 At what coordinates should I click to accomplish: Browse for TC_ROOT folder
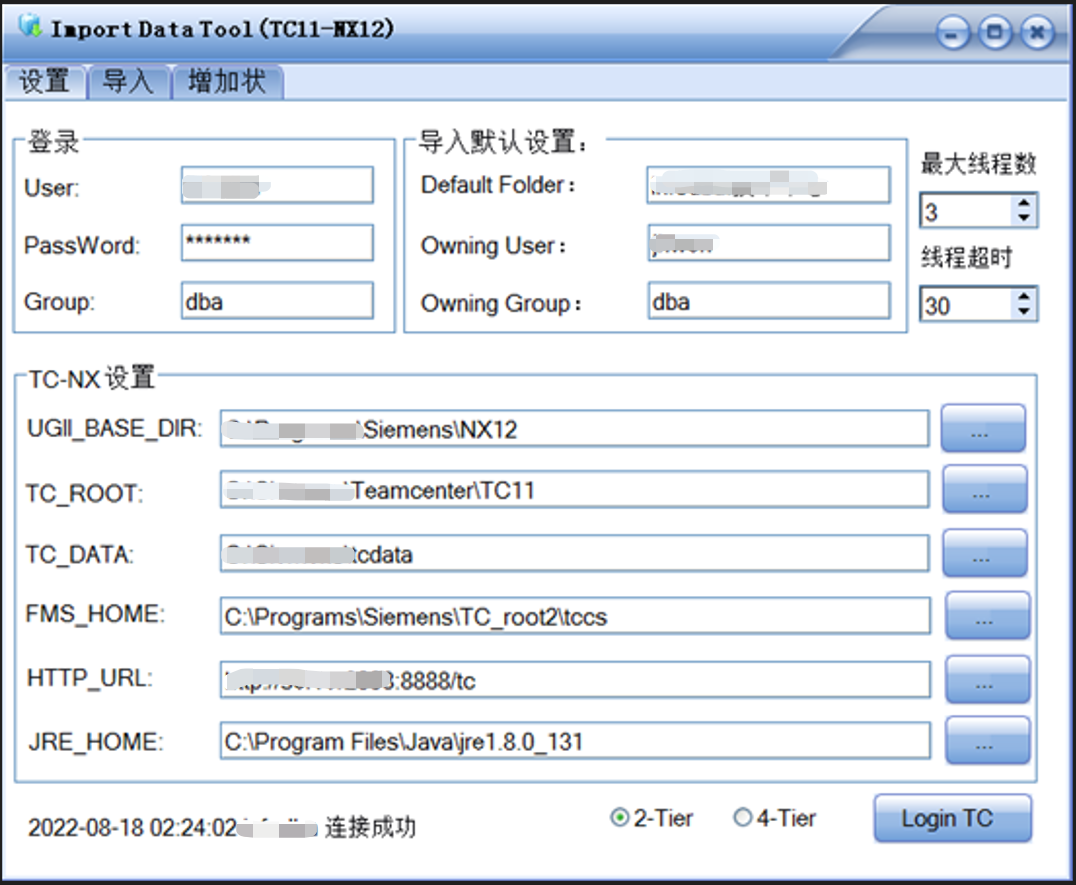tap(985, 489)
